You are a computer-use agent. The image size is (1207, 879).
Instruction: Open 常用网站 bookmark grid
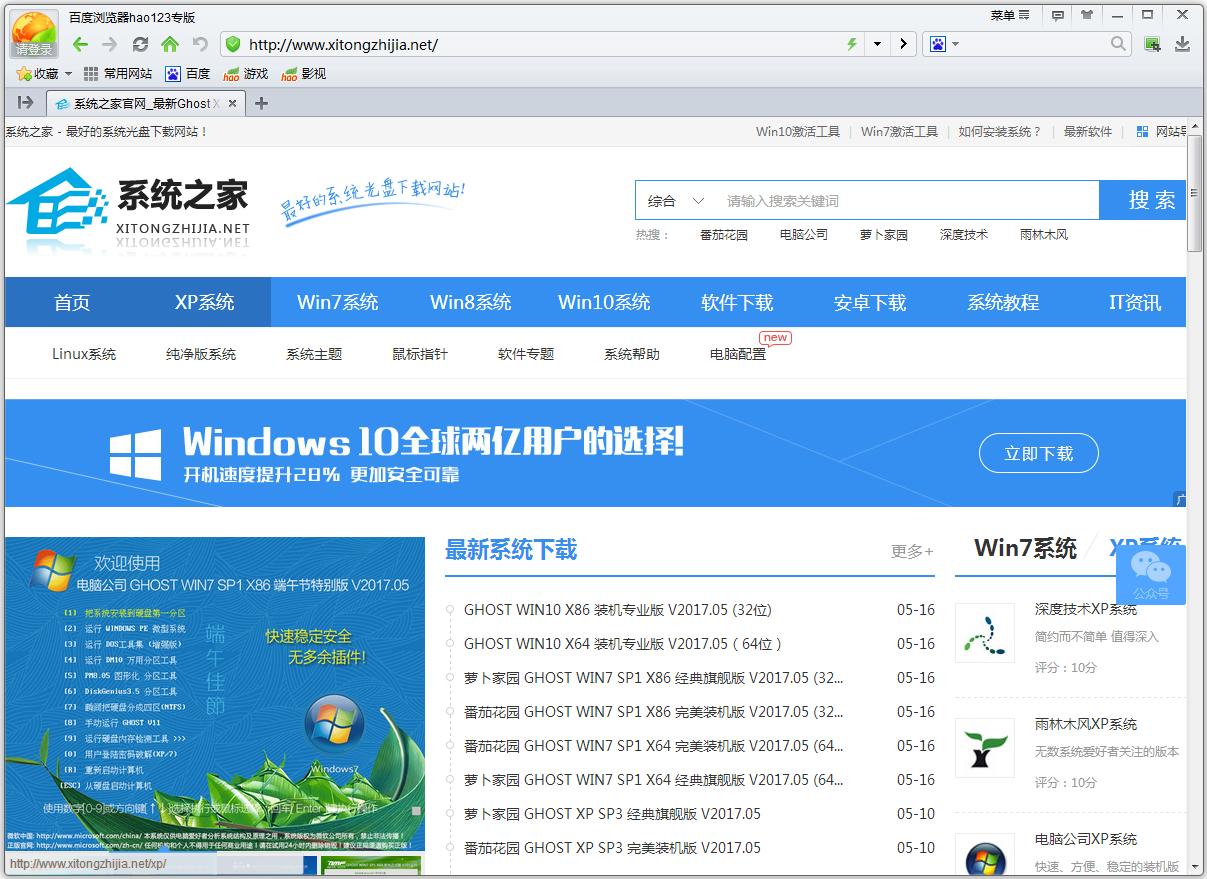pos(117,74)
